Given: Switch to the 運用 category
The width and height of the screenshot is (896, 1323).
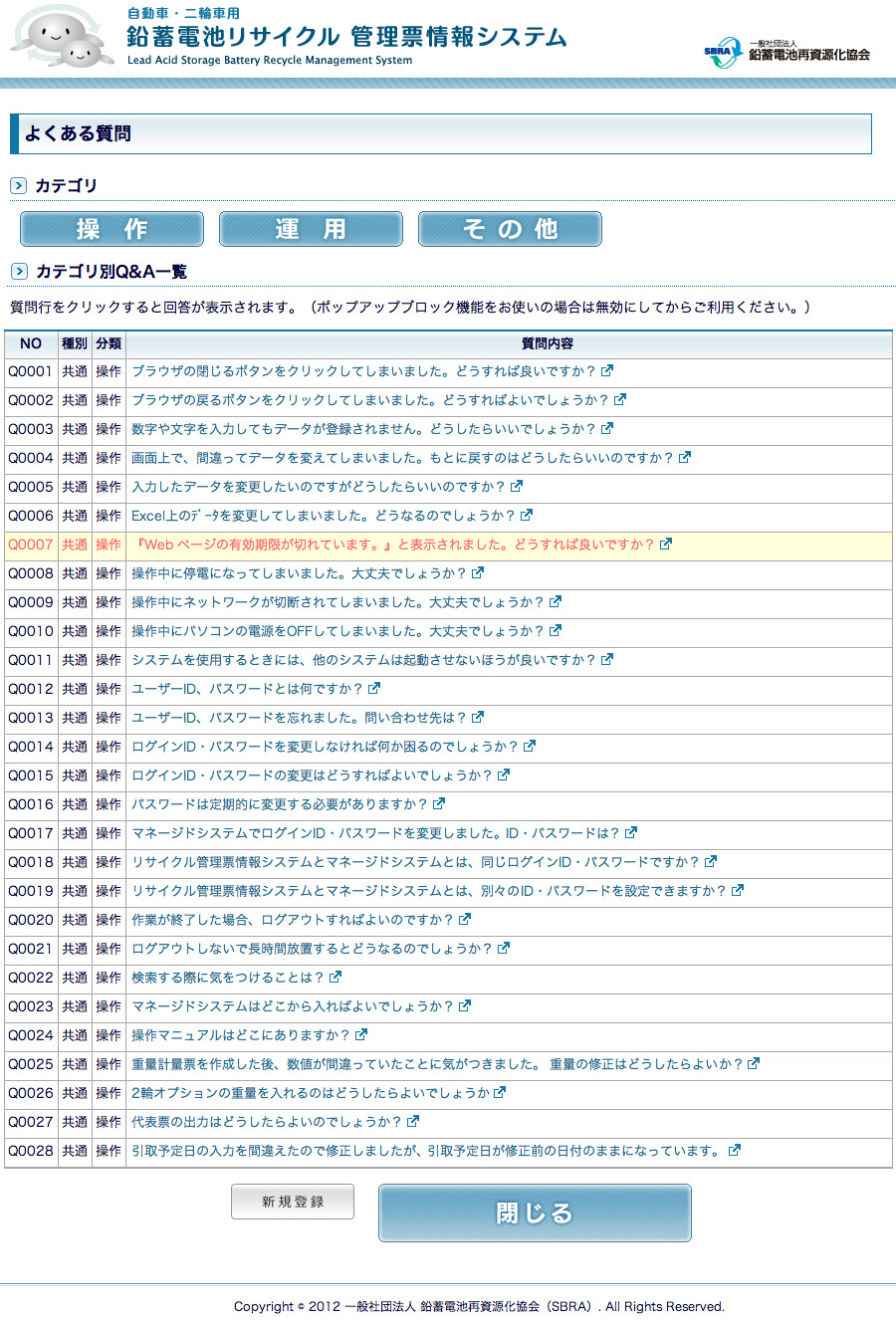Looking at the screenshot, I should (x=311, y=229).
